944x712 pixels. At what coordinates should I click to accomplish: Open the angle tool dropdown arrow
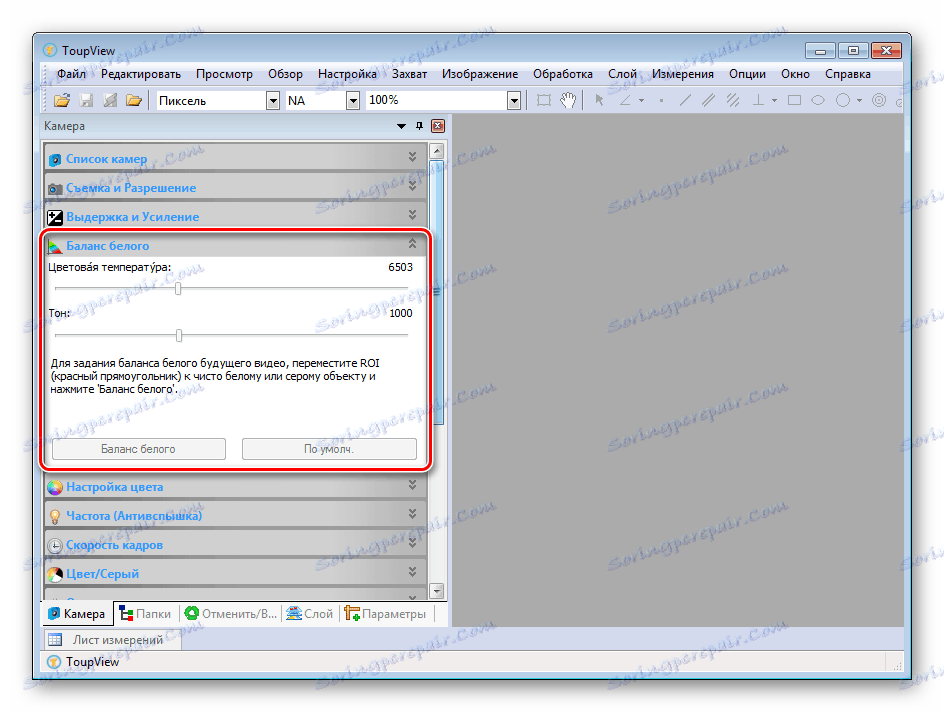[642, 101]
